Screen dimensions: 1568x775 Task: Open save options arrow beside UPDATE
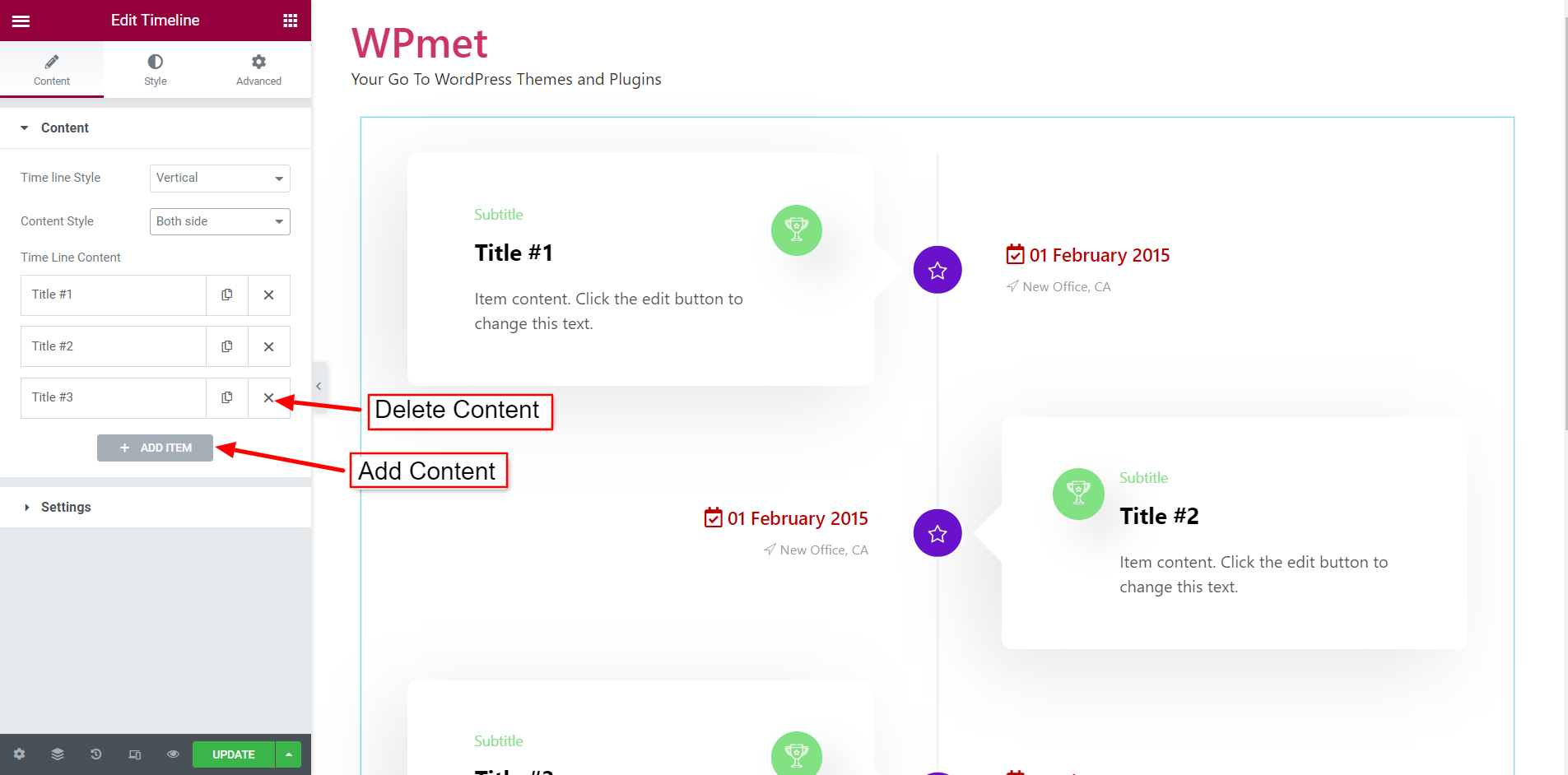[289, 754]
